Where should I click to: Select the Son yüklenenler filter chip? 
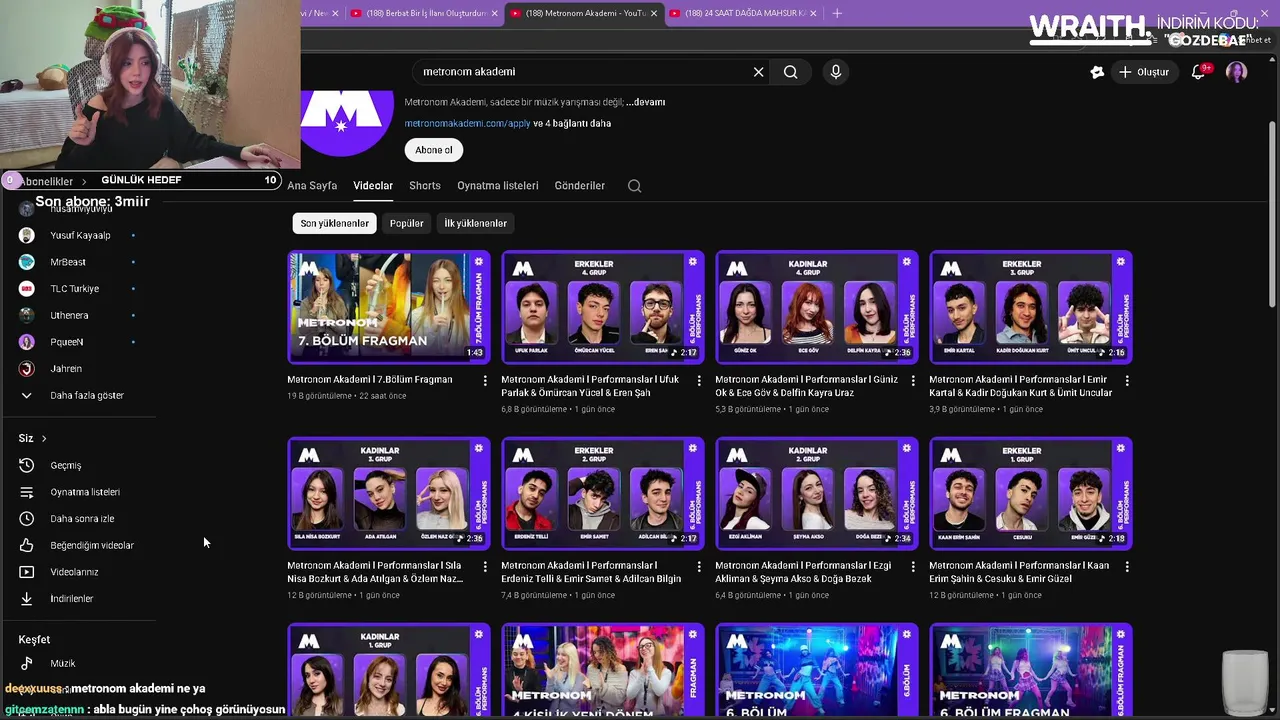335,223
